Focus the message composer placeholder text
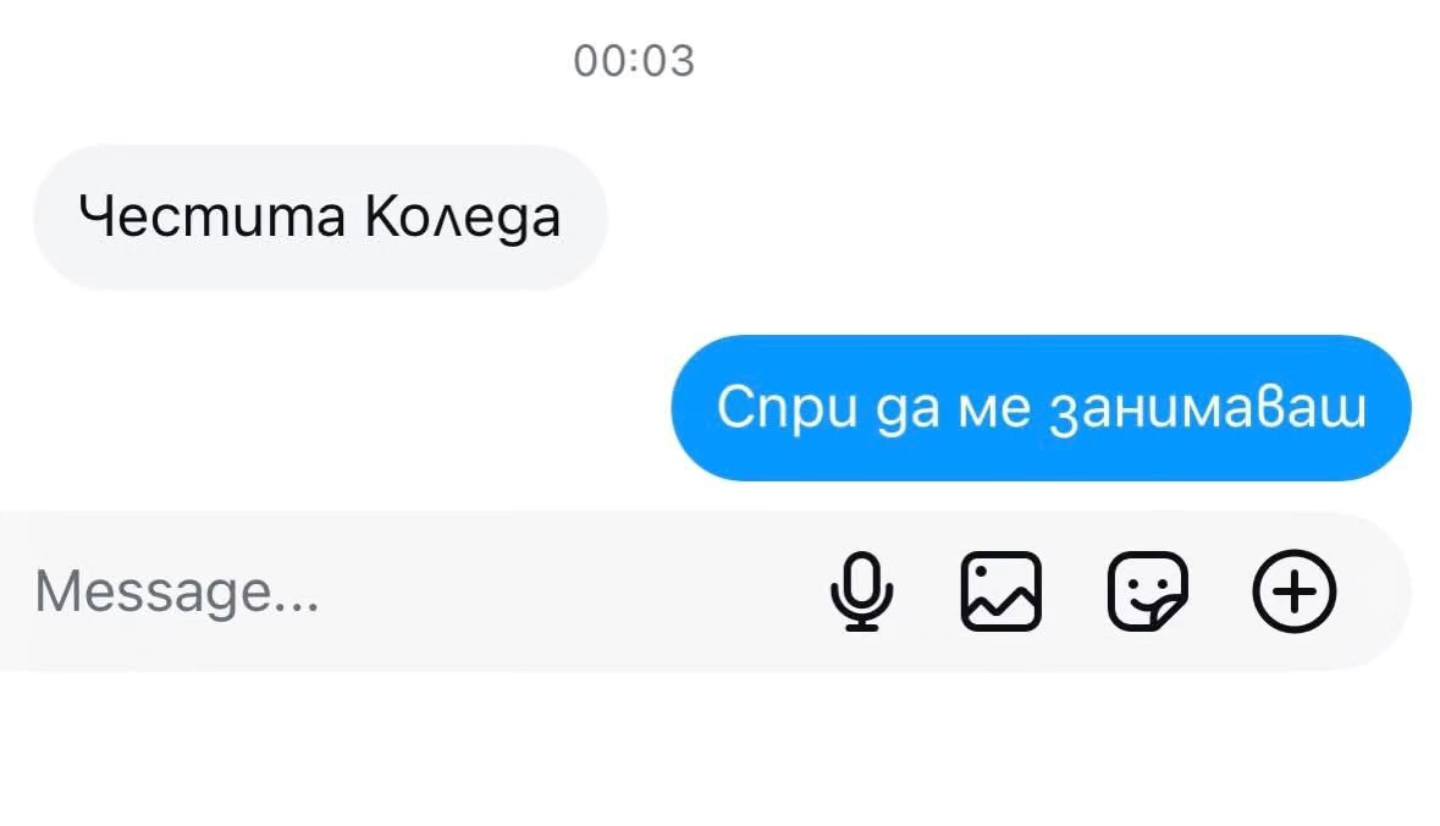Viewport: 1440px width, 826px height. 177,592
